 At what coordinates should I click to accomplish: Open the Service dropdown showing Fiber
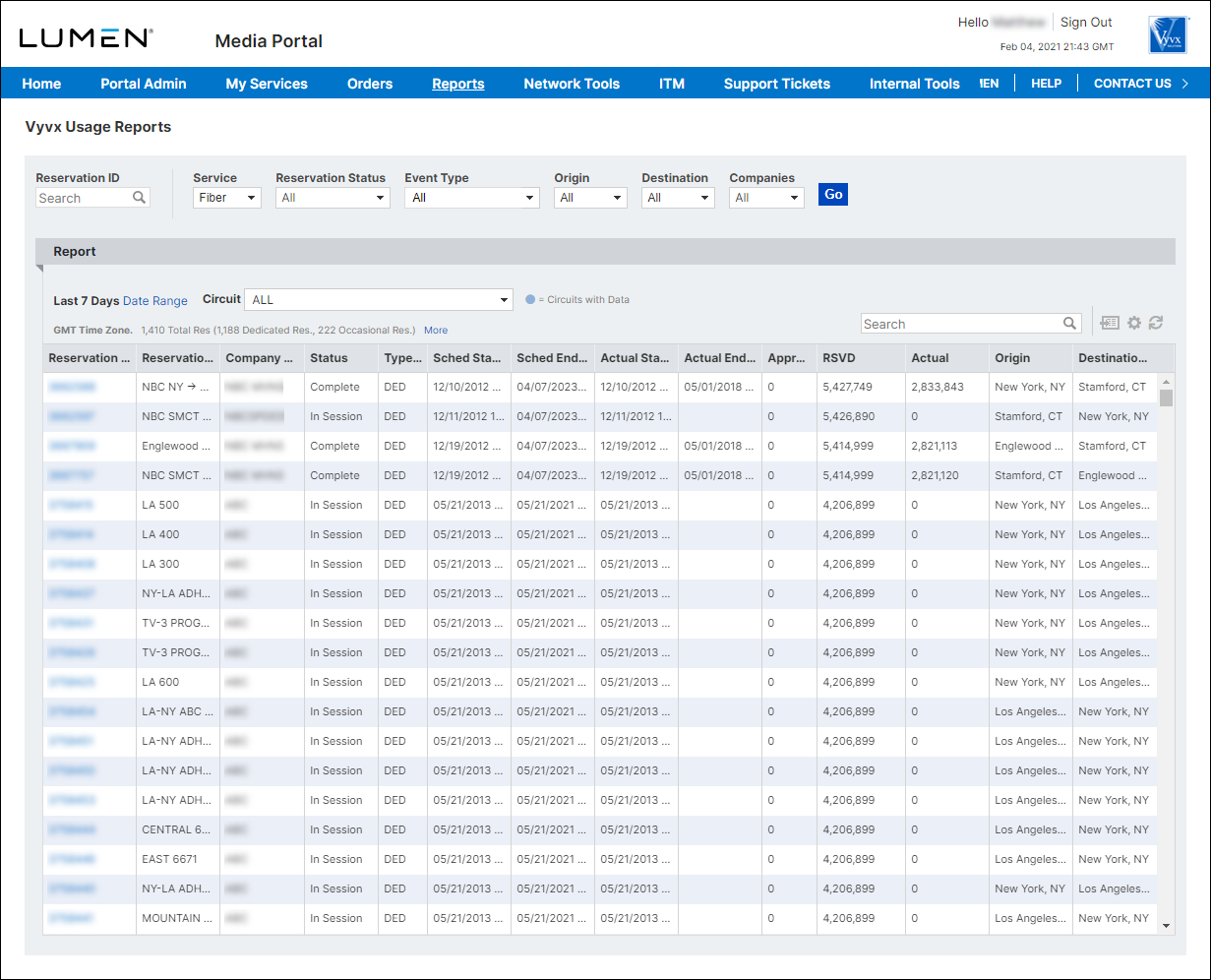point(227,198)
